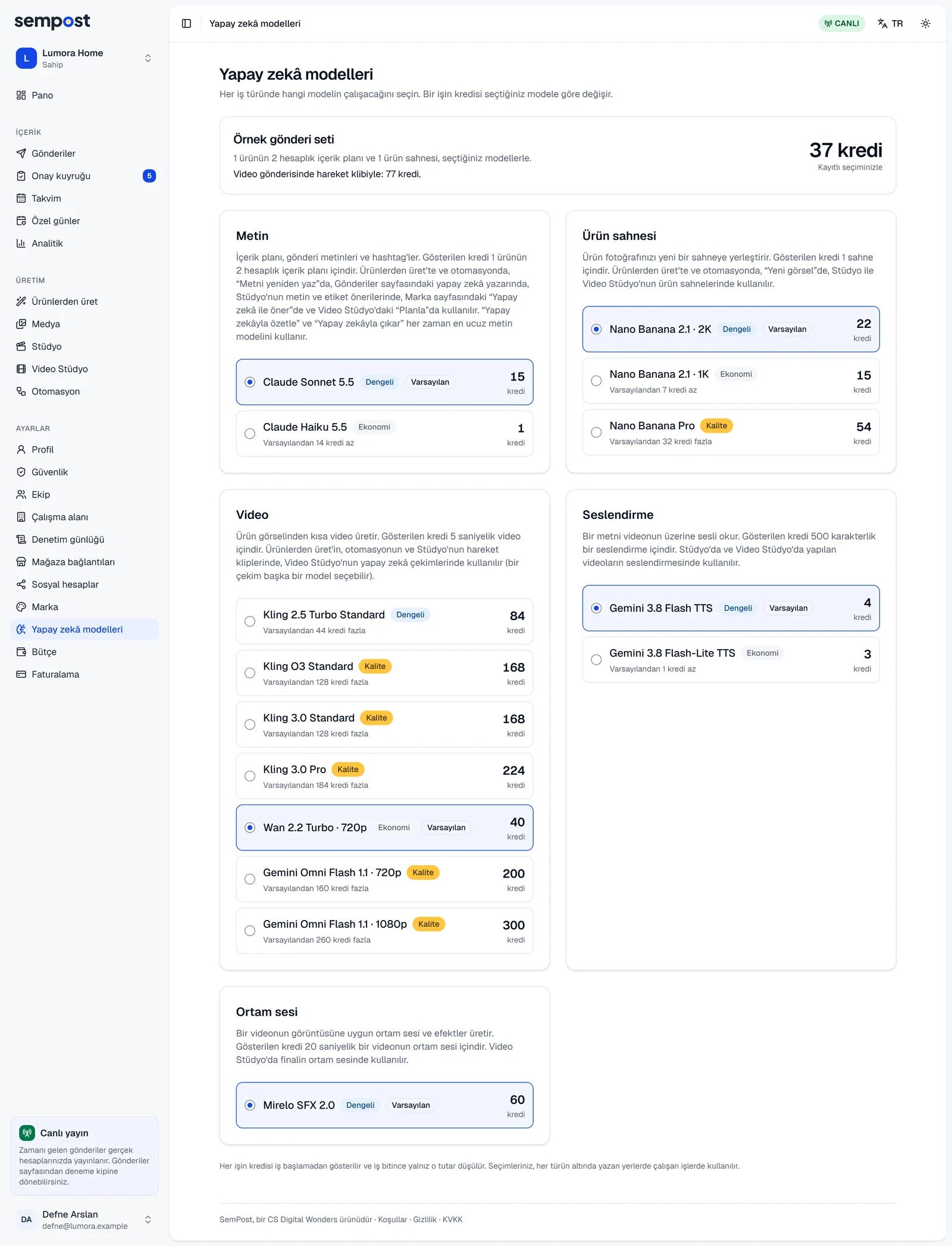Open the KVKK footer link

(x=453, y=1219)
